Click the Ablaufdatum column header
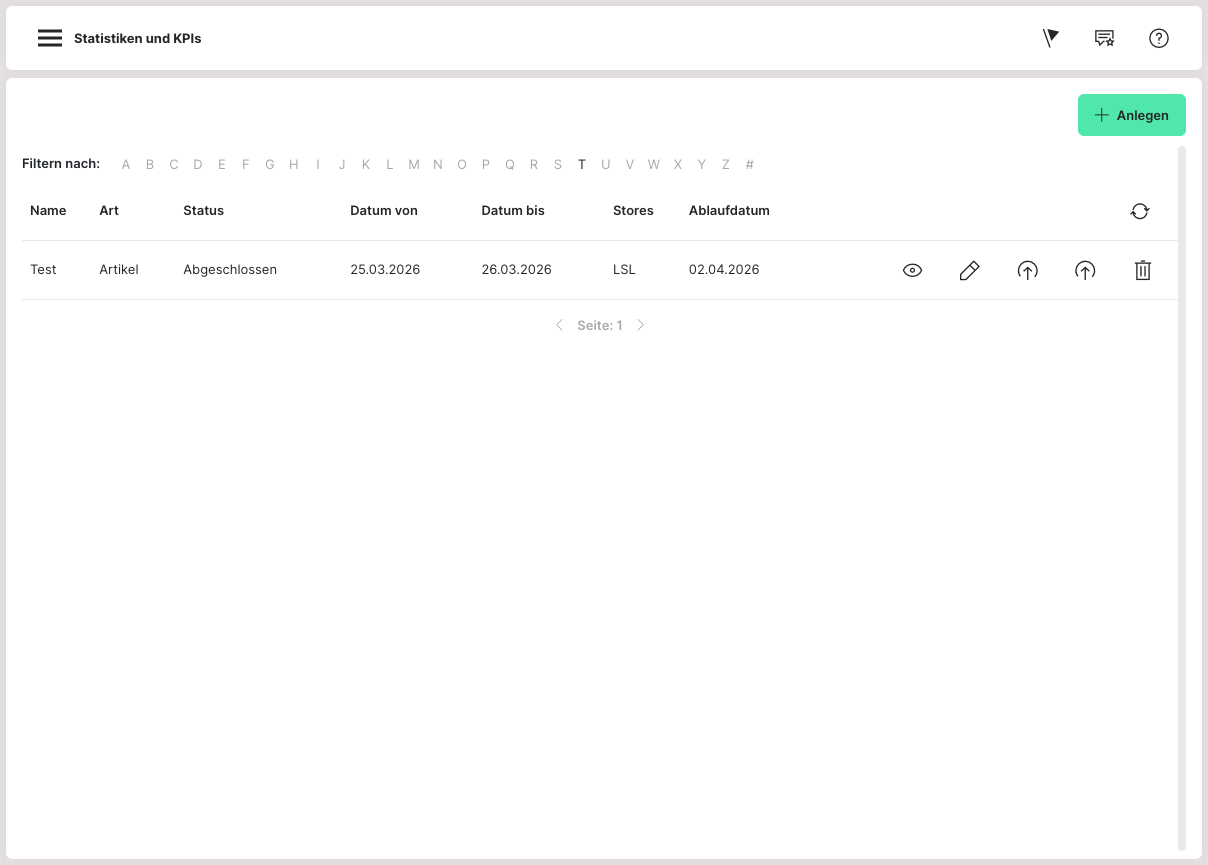Screen dimensions: 1208x865 (729, 211)
